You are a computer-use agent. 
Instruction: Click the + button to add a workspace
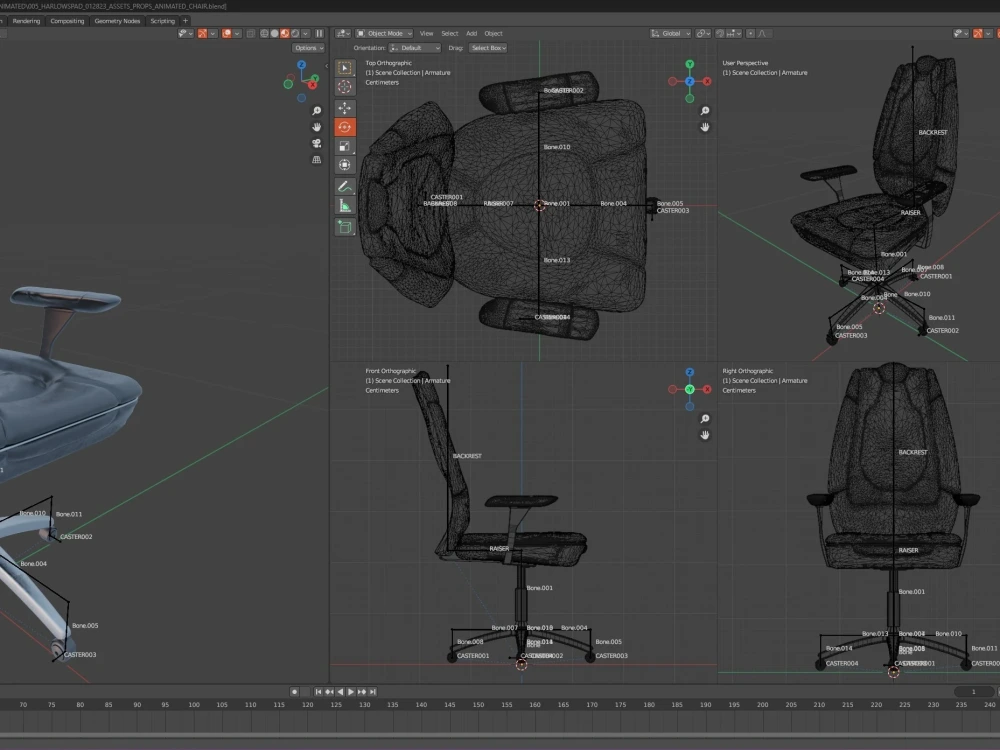(185, 20)
